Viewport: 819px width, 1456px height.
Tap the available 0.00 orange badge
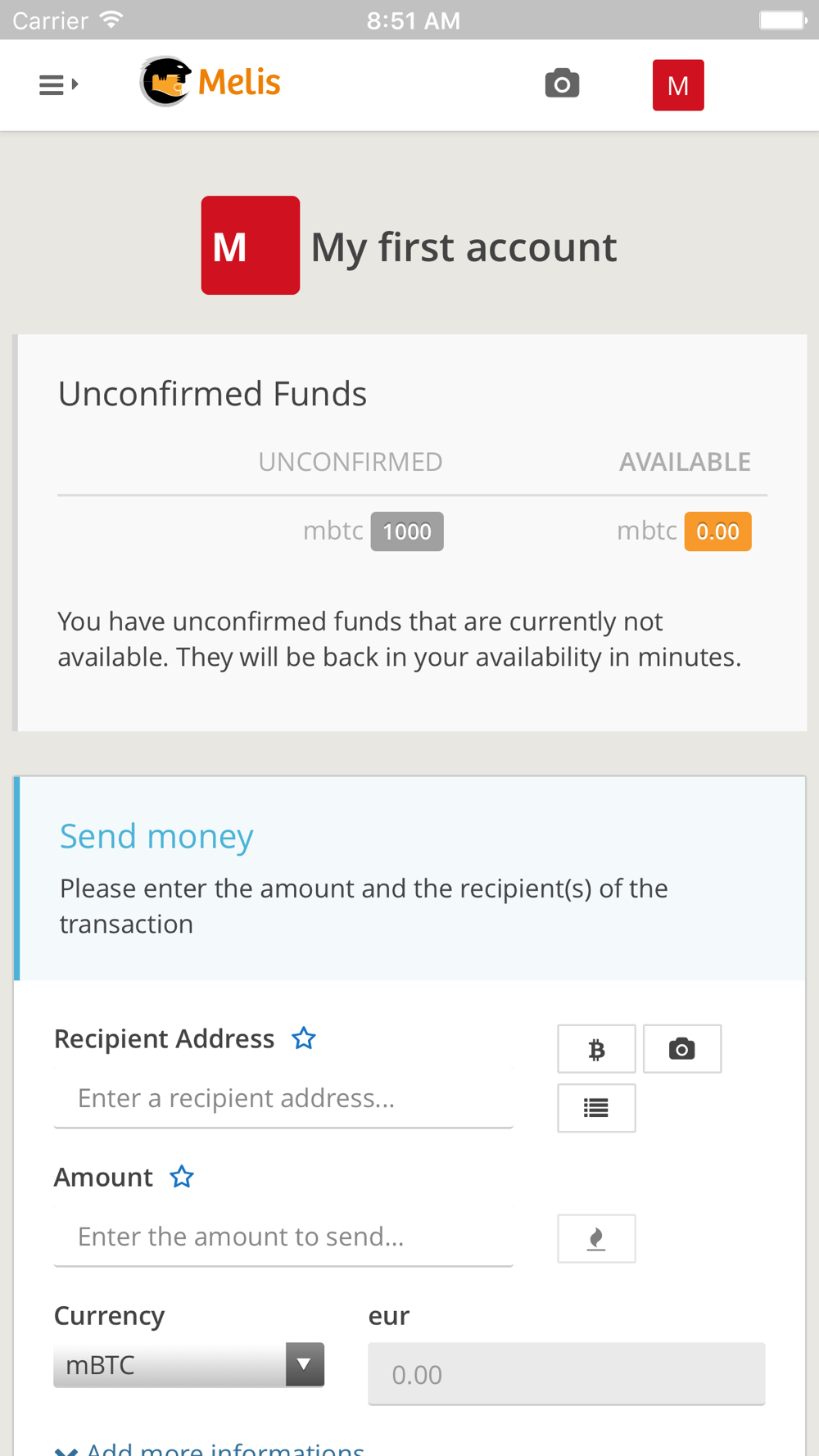[717, 531]
